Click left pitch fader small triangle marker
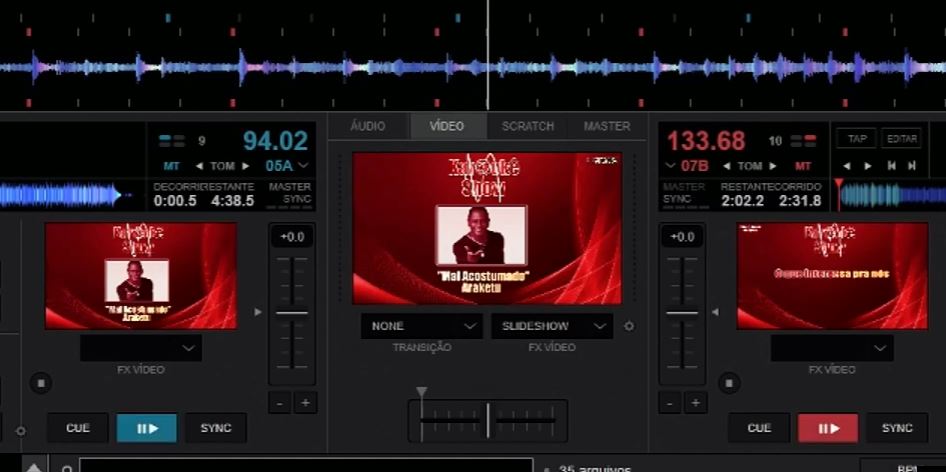946x472 pixels. [x=258, y=312]
